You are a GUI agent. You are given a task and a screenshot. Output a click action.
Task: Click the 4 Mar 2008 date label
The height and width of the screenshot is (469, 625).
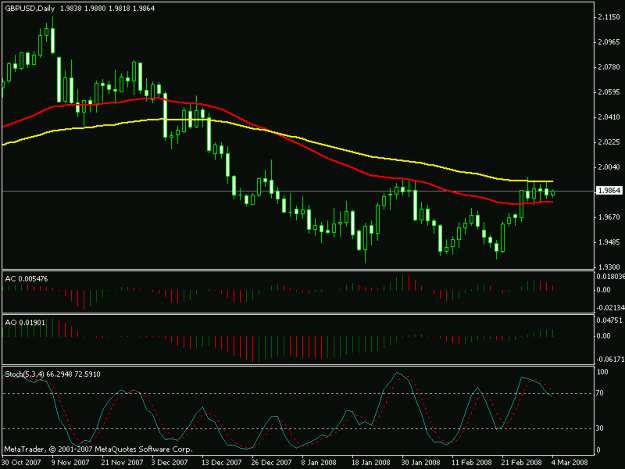pyautogui.click(x=570, y=462)
